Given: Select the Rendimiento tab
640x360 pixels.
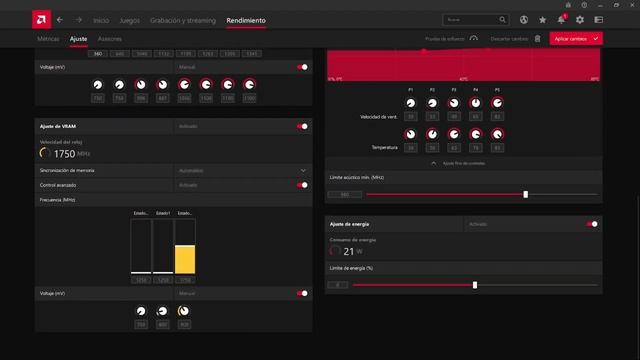Looking at the screenshot, I should point(246,20).
